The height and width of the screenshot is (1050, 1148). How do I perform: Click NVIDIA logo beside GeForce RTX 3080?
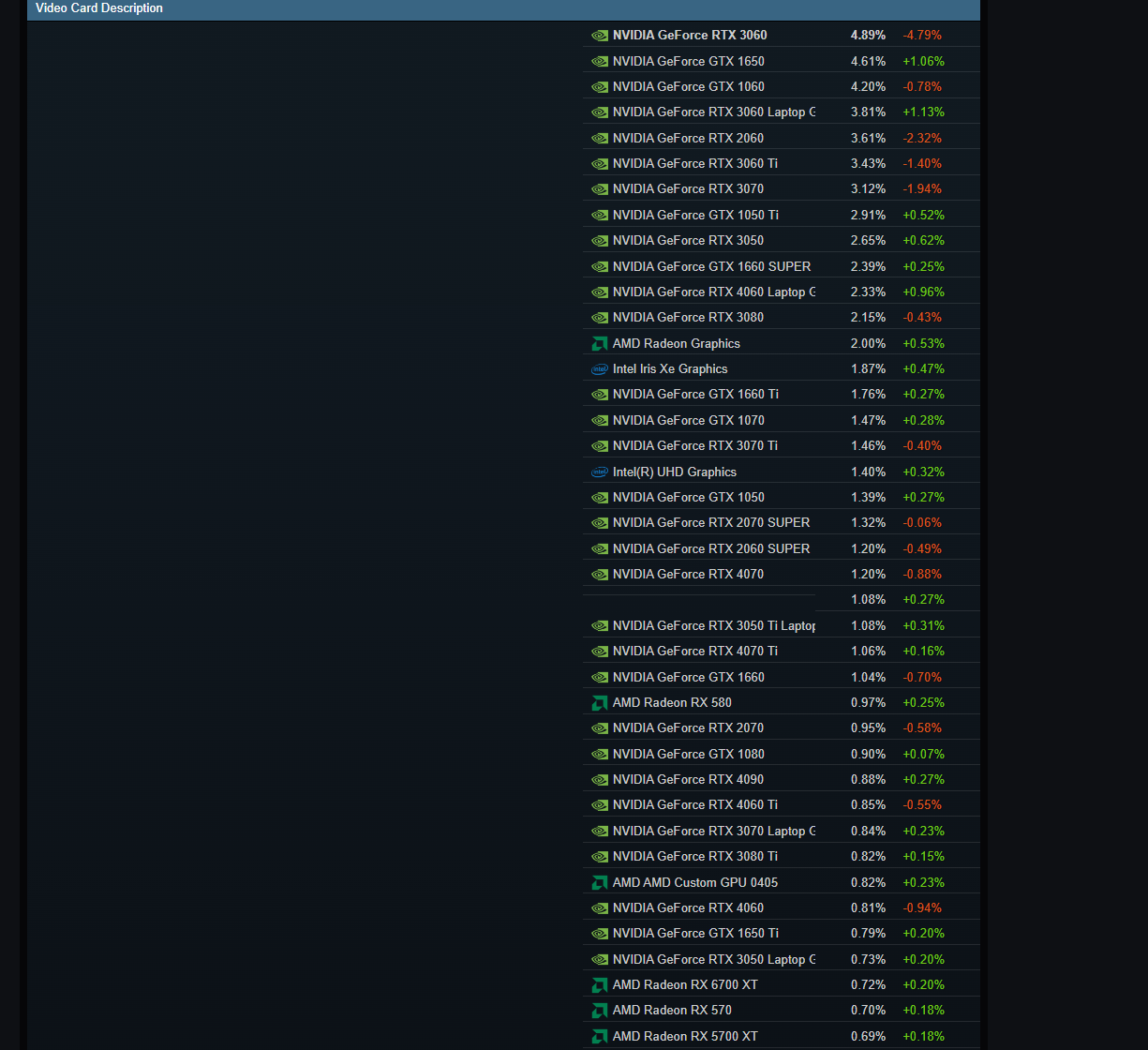(600, 318)
